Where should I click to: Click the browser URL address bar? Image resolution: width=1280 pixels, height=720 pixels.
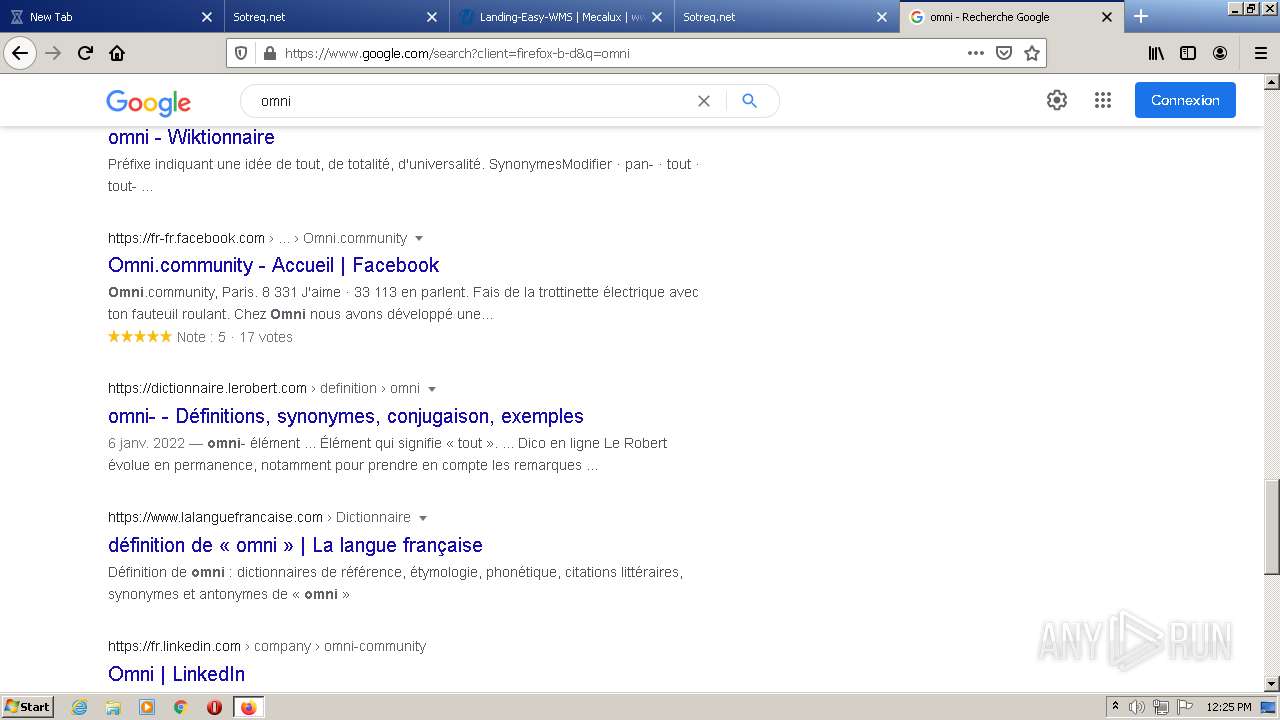(x=620, y=53)
